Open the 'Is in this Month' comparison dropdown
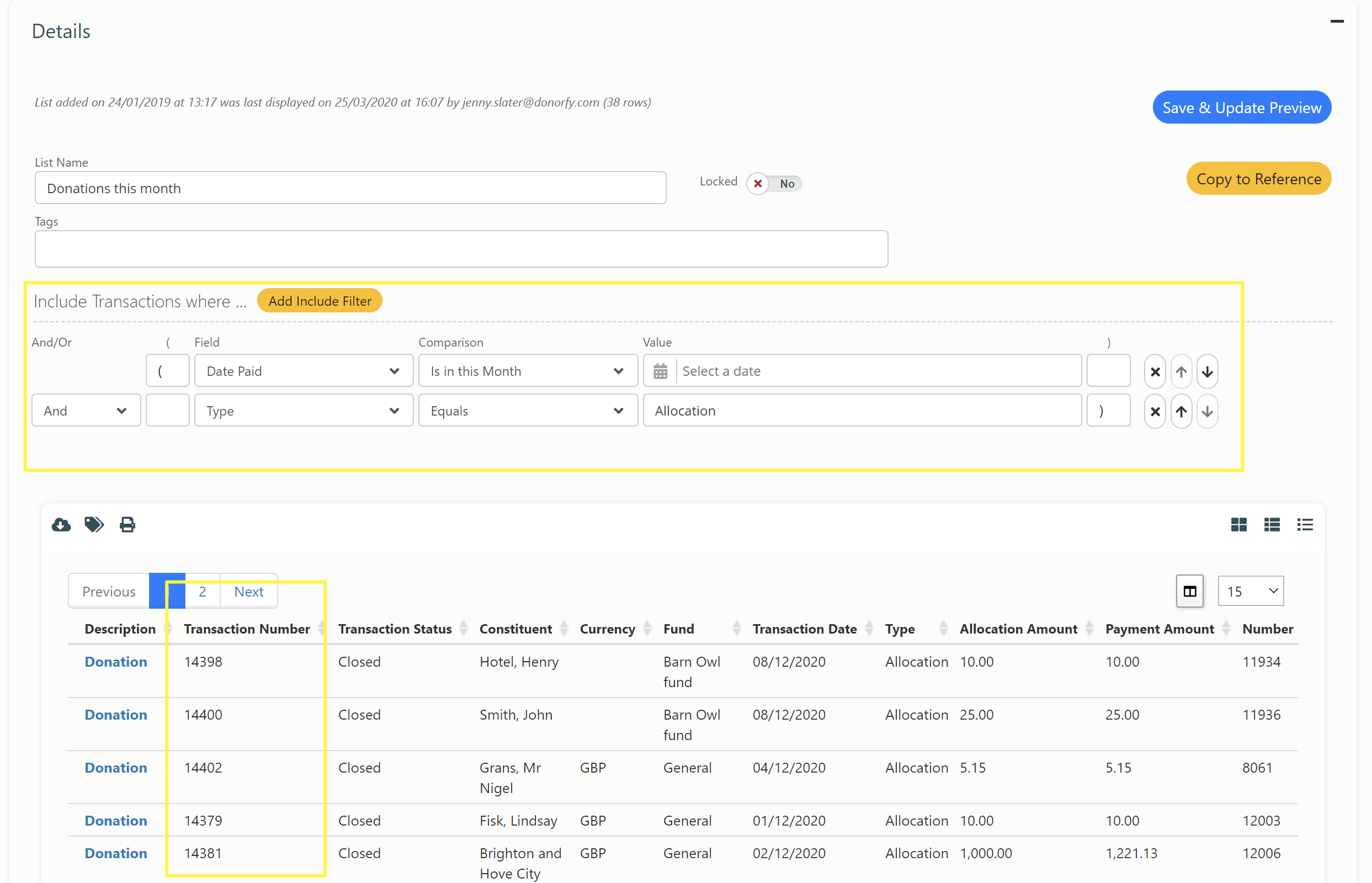The height and width of the screenshot is (883, 1372). 528,371
